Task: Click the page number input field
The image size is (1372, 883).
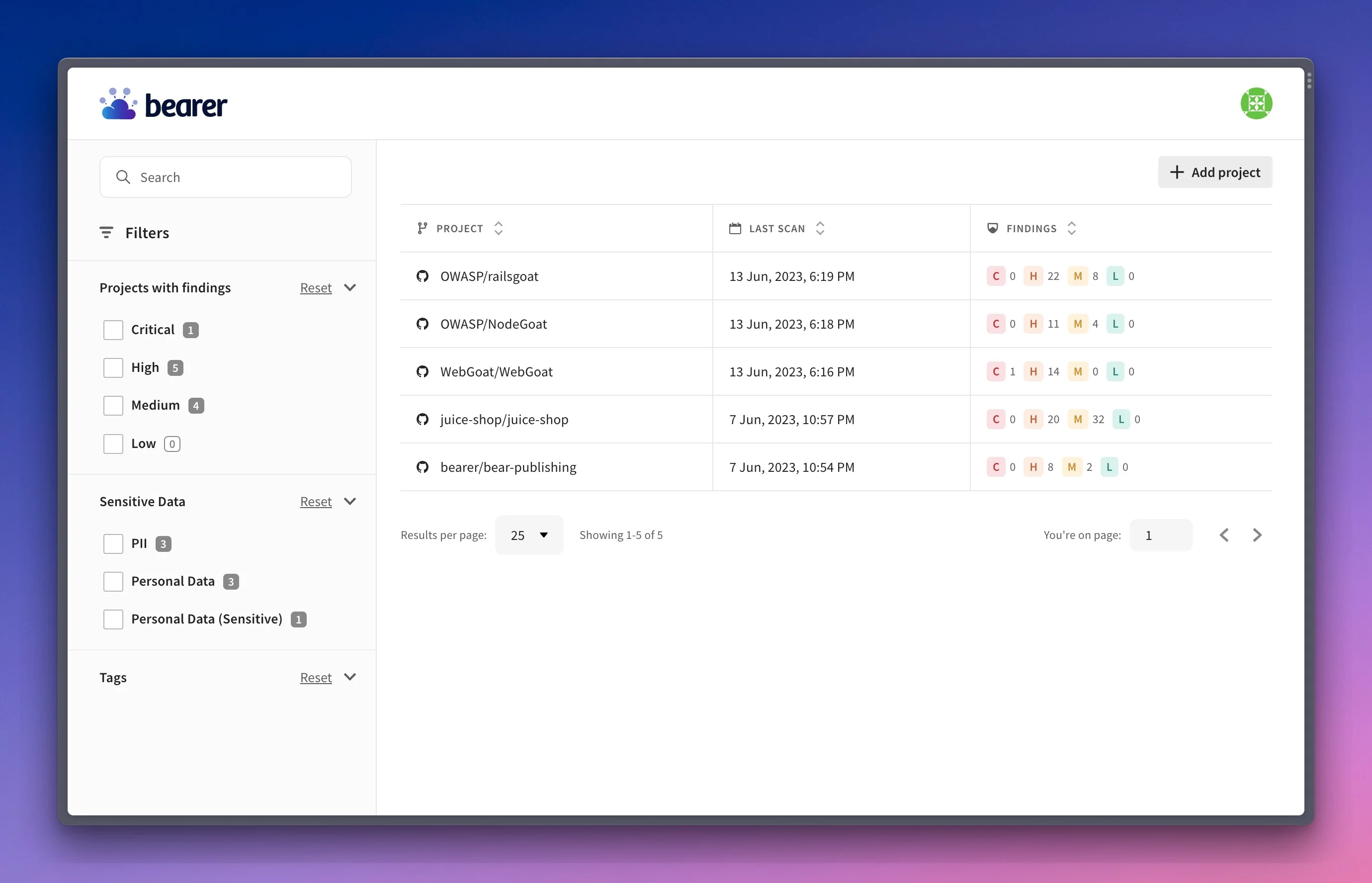Action: [x=1160, y=535]
